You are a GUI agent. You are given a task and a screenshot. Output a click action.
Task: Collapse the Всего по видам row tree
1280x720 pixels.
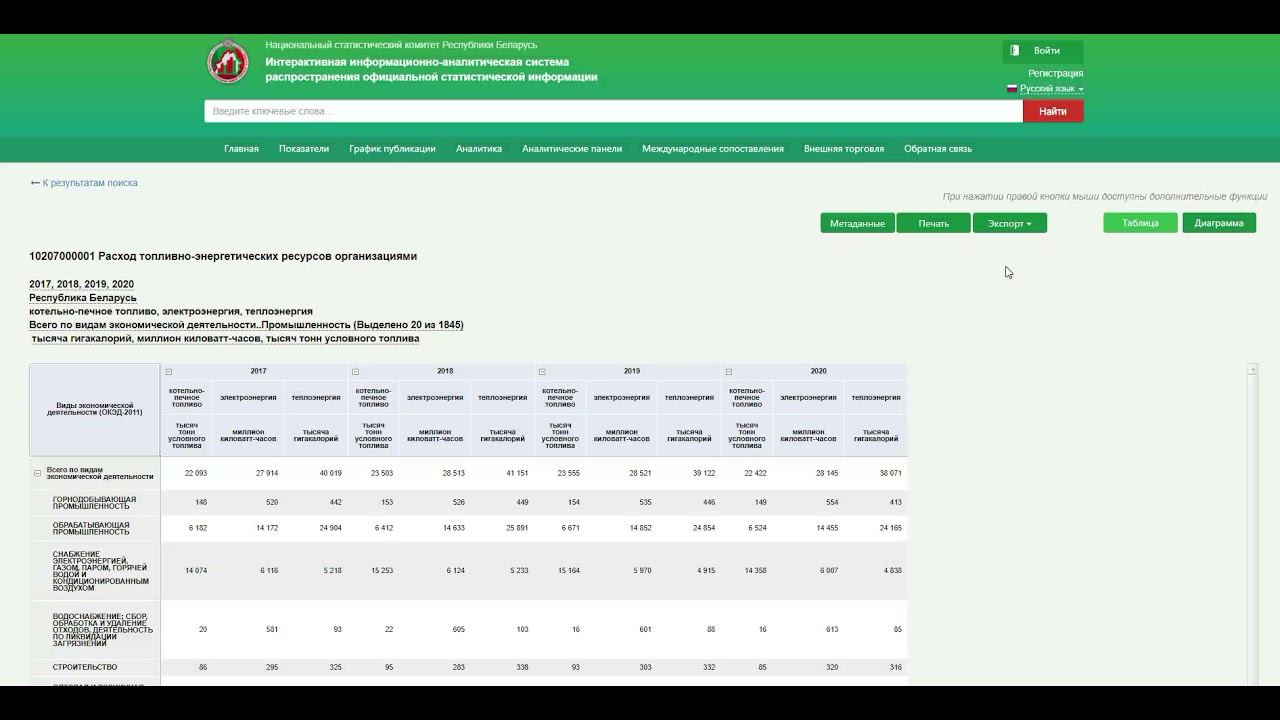coord(38,473)
